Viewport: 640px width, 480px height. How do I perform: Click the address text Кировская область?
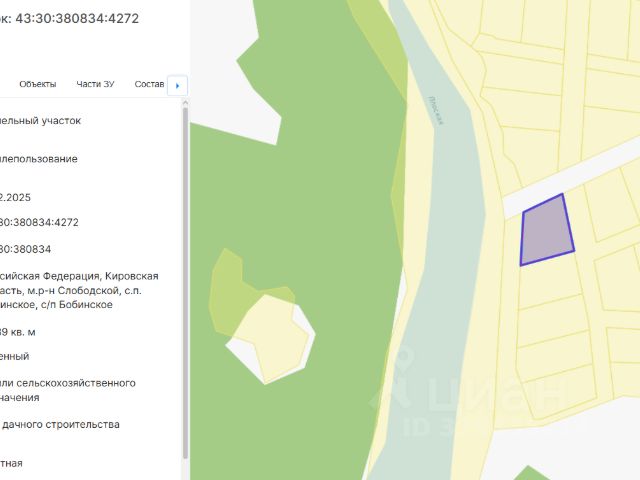point(79,283)
